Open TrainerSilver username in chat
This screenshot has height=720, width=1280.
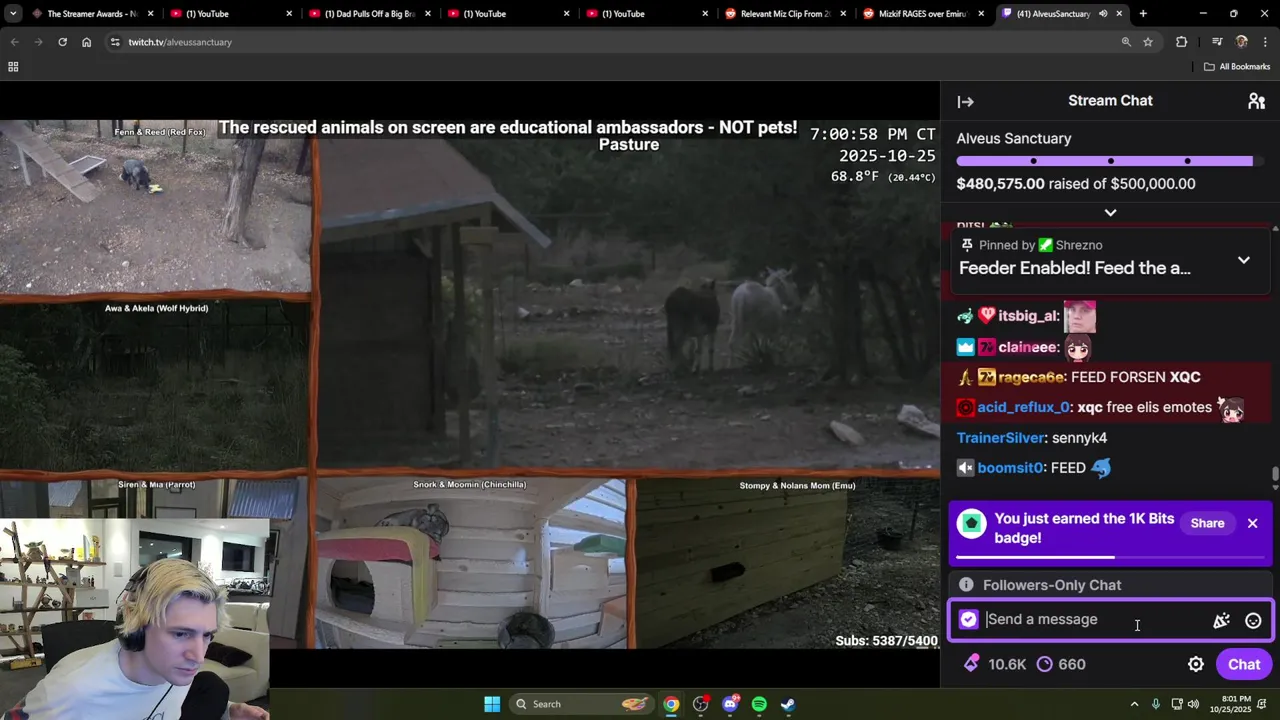click(x=1001, y=438)
